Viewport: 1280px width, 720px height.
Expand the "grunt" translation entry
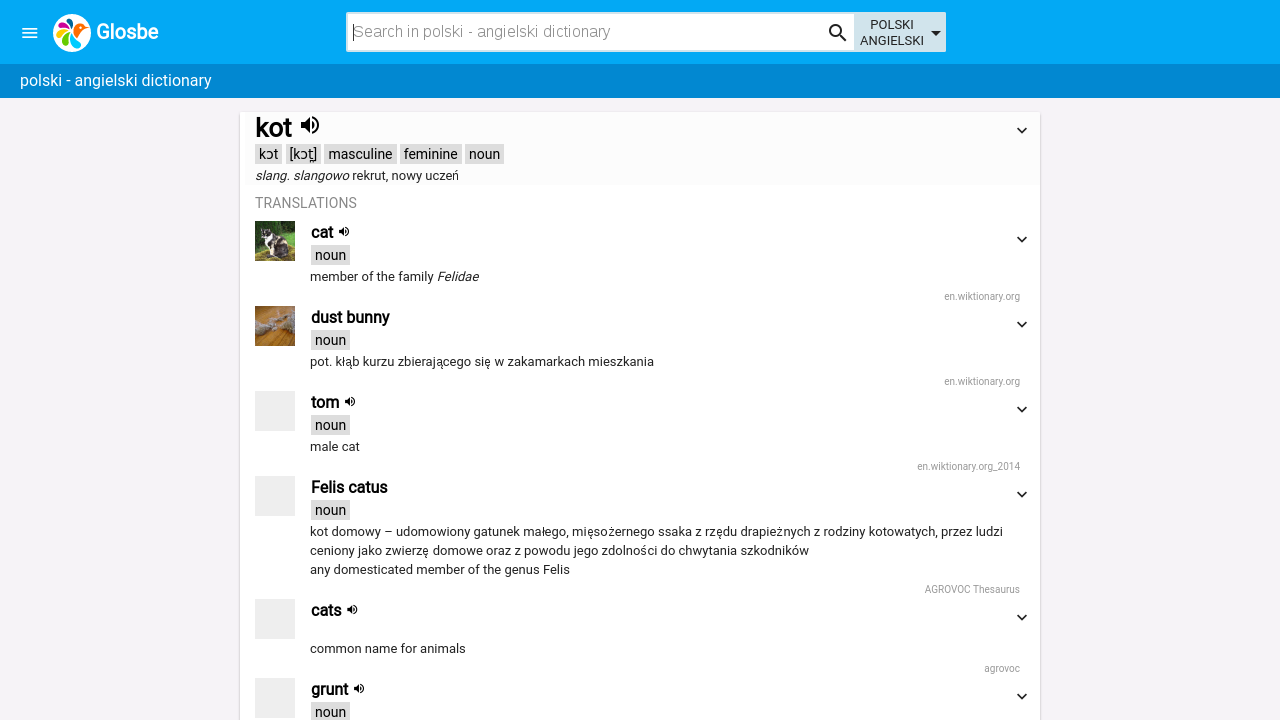coord(1021,696)
